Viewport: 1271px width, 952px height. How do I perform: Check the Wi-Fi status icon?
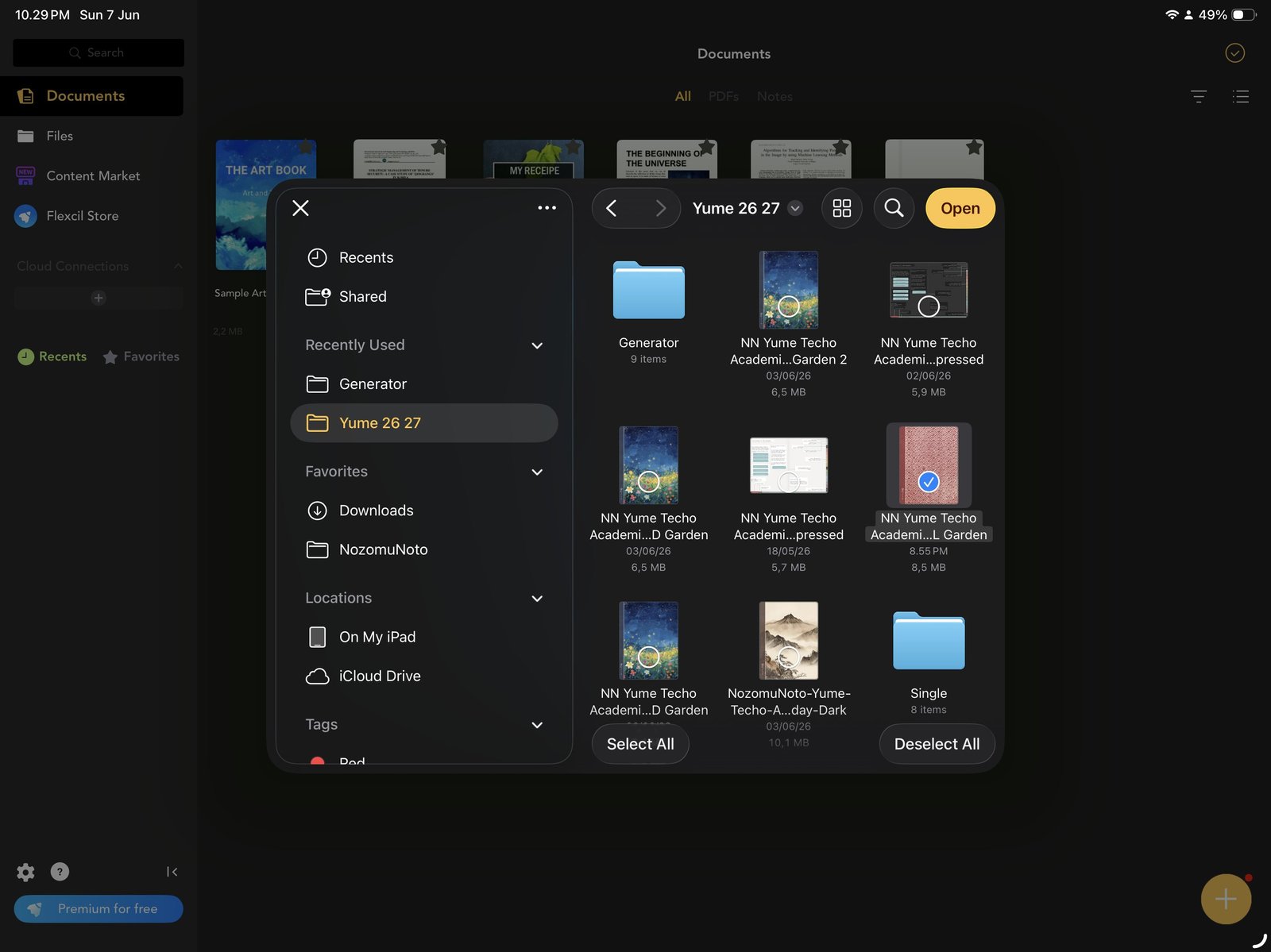pos(1172,15)
